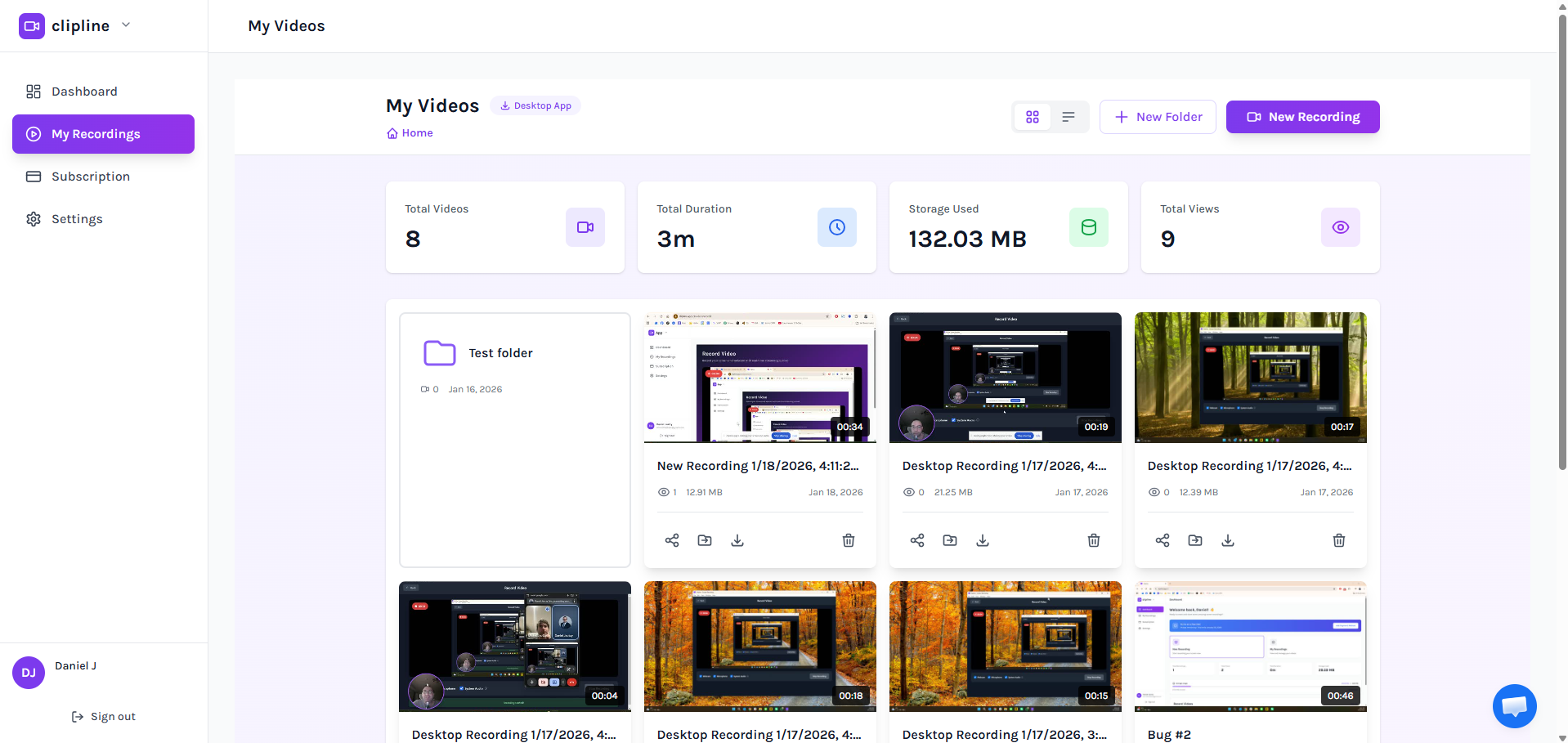Screen dimensions: 1568x743
Task: Click the Bug #2 title
Action: (x=1169, y=735)
